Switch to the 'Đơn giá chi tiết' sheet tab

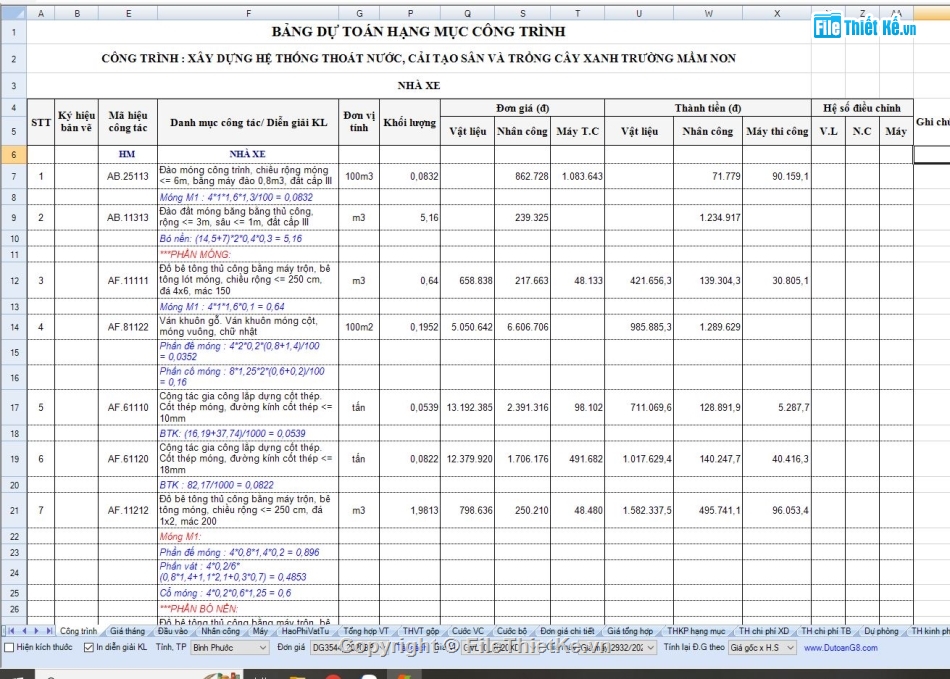point(568,631)
